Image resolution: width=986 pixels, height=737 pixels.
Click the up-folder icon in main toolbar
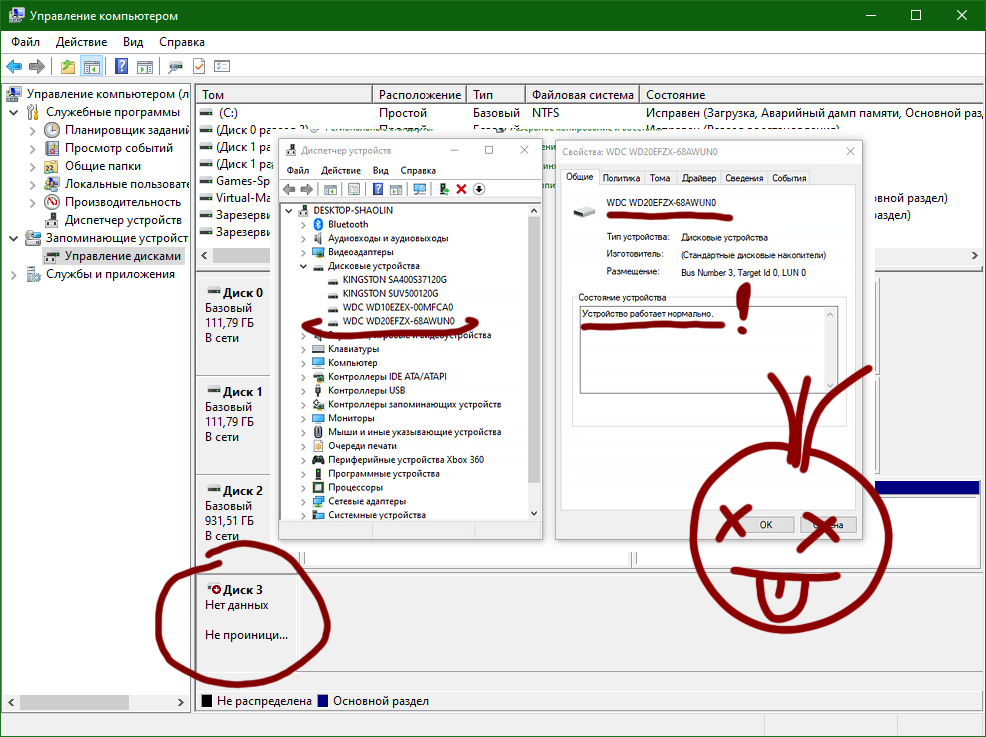point(67,66)
